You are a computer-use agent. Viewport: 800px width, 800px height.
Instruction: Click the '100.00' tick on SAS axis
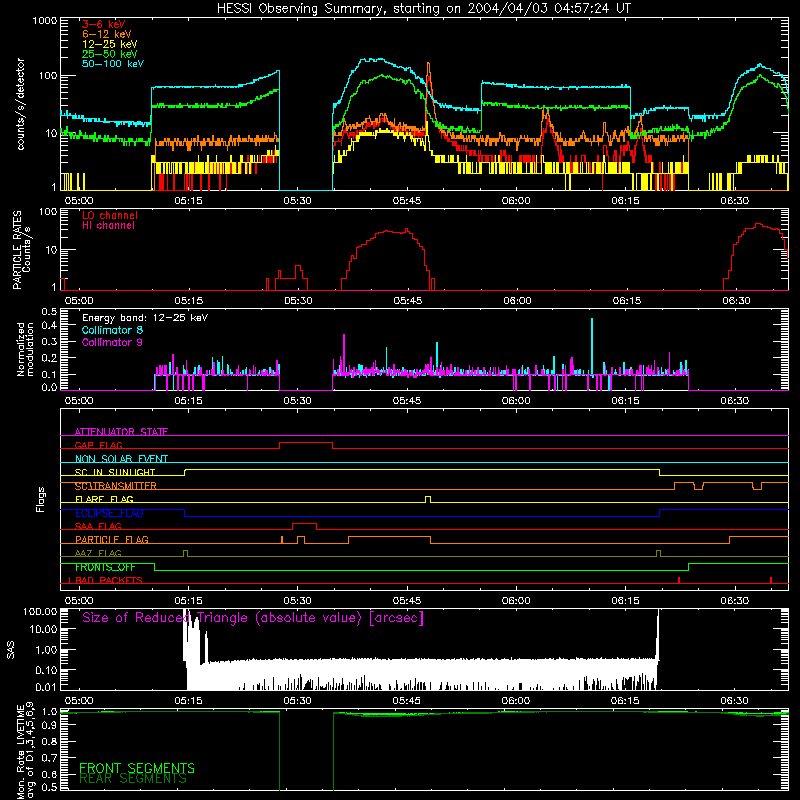point(40,611)
